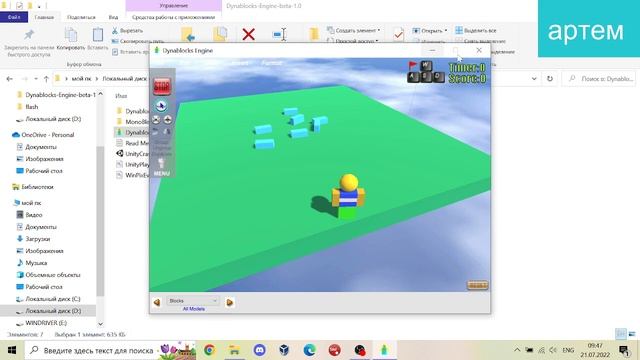This screenshot has width=640, height=360.
Task: Open the Windows Start button
Action: click(12, 350)
